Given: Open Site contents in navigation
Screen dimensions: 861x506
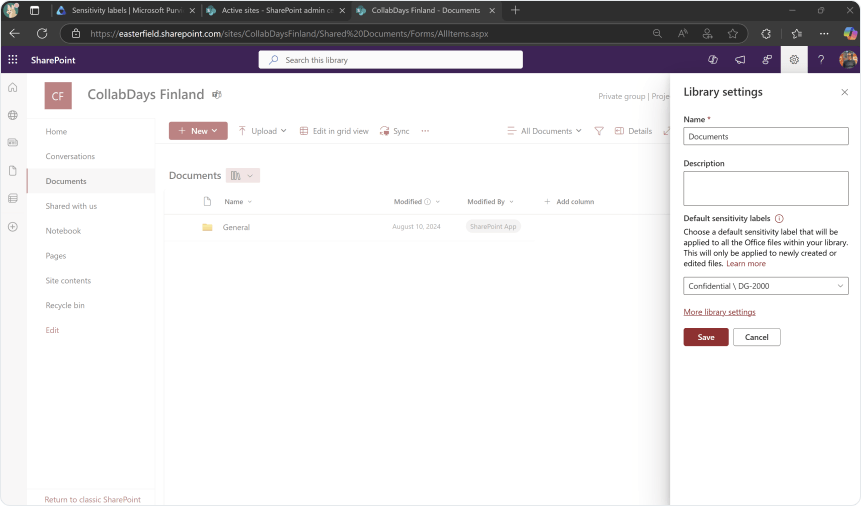Looking at the screenshot, I should [68, 280].
